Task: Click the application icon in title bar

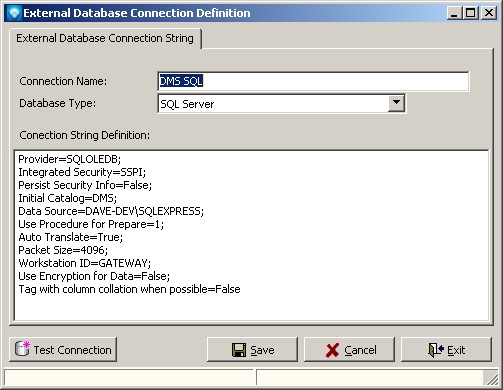Action: click(14, 13)
